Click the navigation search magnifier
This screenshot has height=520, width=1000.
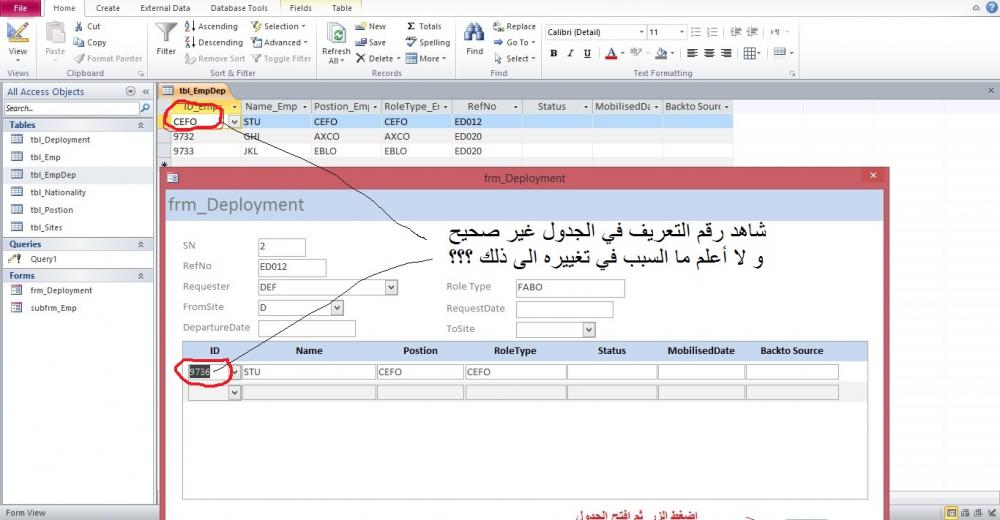tap(145, 108)
